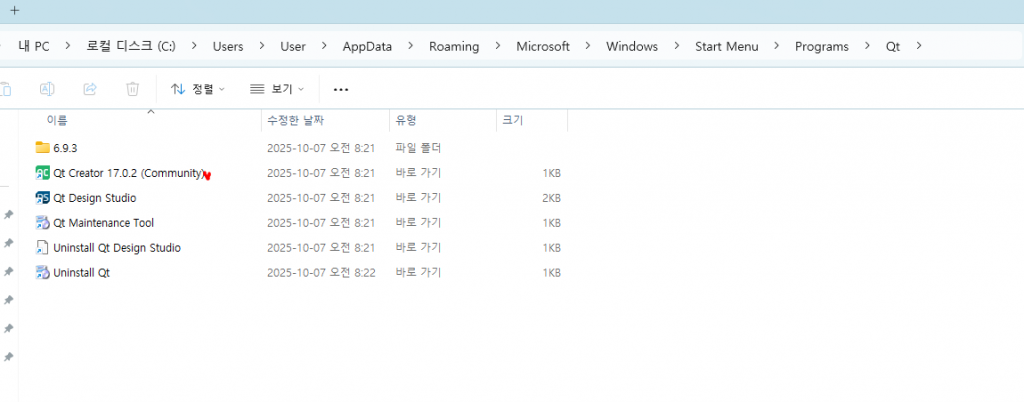This screenshot has height=402, width=1024.
Task: Click the rename toolbar icon
Action: [x=47, y=89]
